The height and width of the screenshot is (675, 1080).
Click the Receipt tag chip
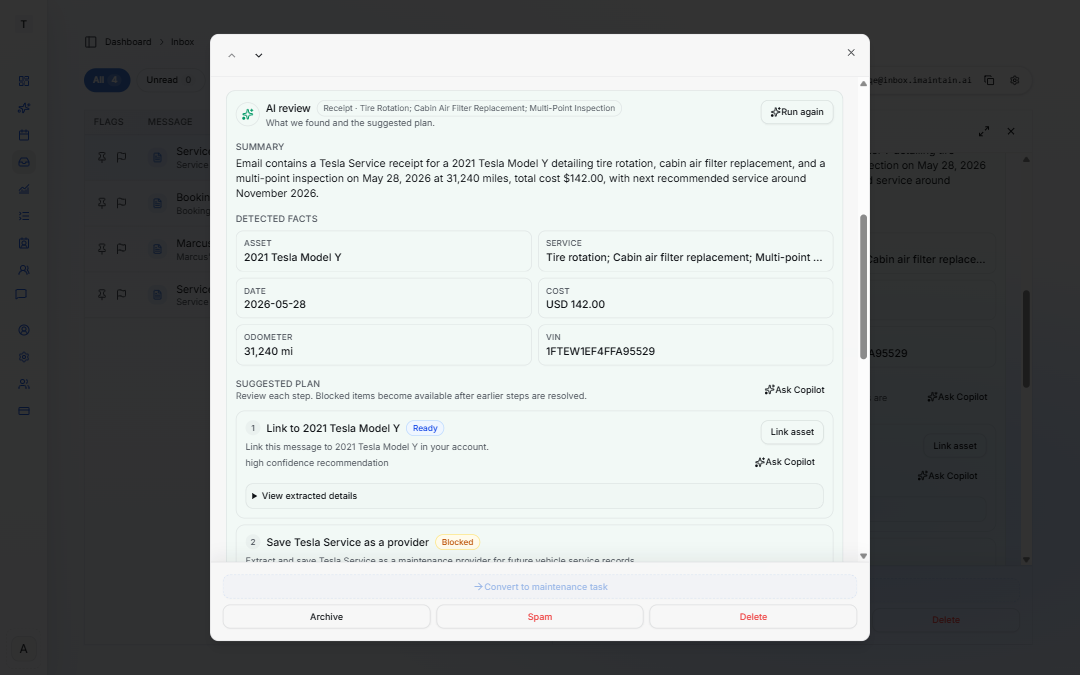(x=469, y=108)
